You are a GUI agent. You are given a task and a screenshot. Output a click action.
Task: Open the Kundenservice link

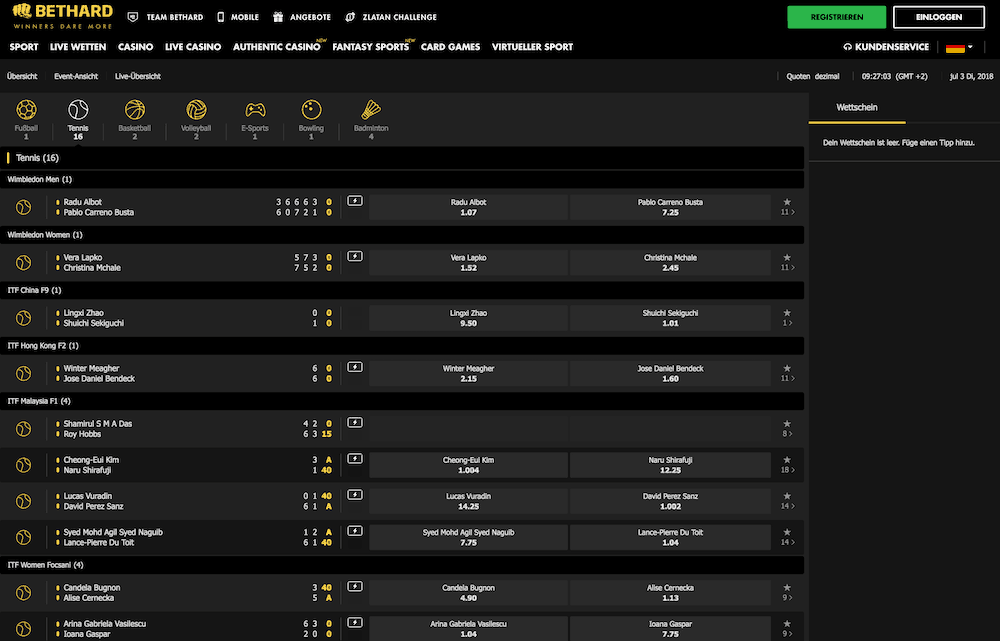[886, 47]
